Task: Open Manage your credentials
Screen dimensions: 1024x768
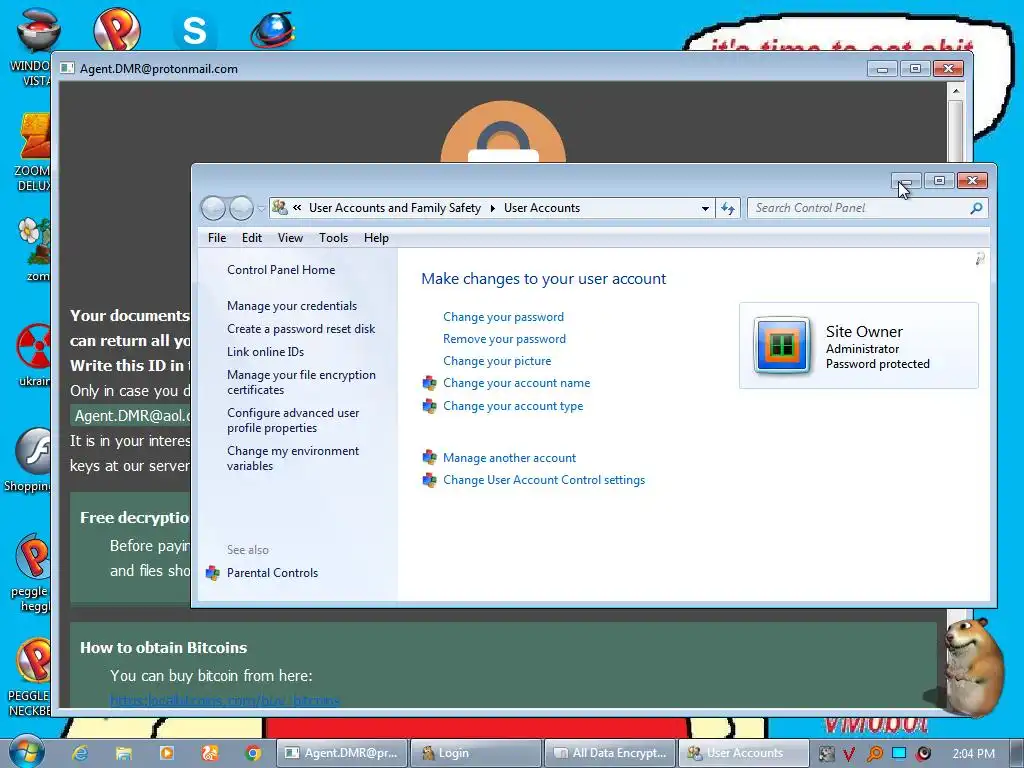Action: 292,306
